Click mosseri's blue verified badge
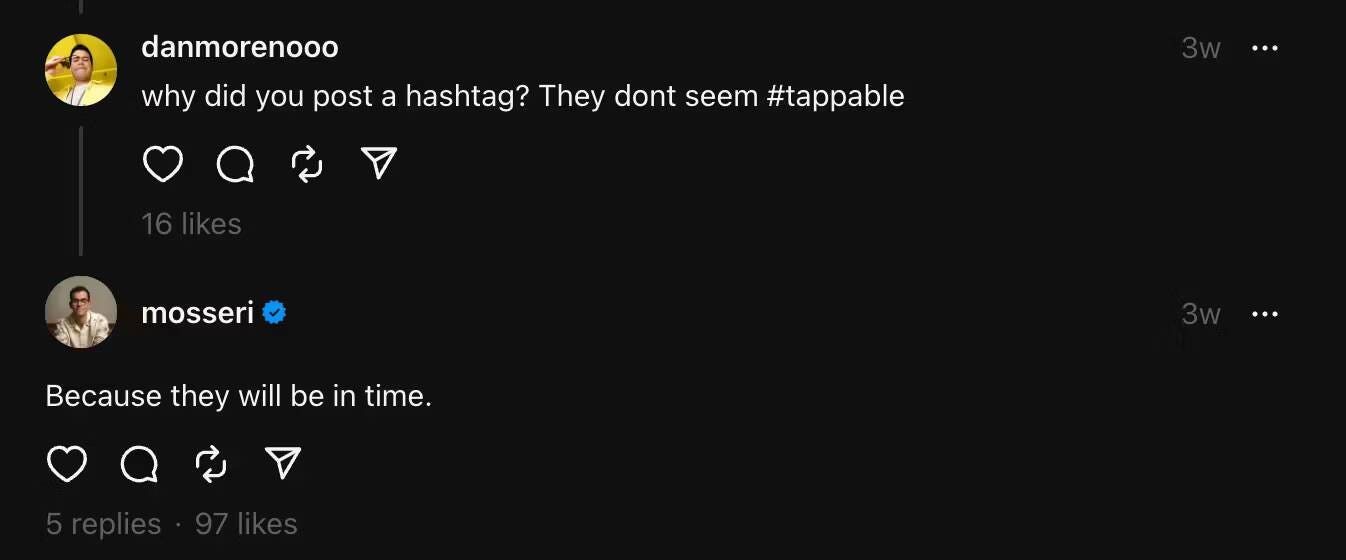The height and width of the screenshot is (560, 1346). click(274, 313)
